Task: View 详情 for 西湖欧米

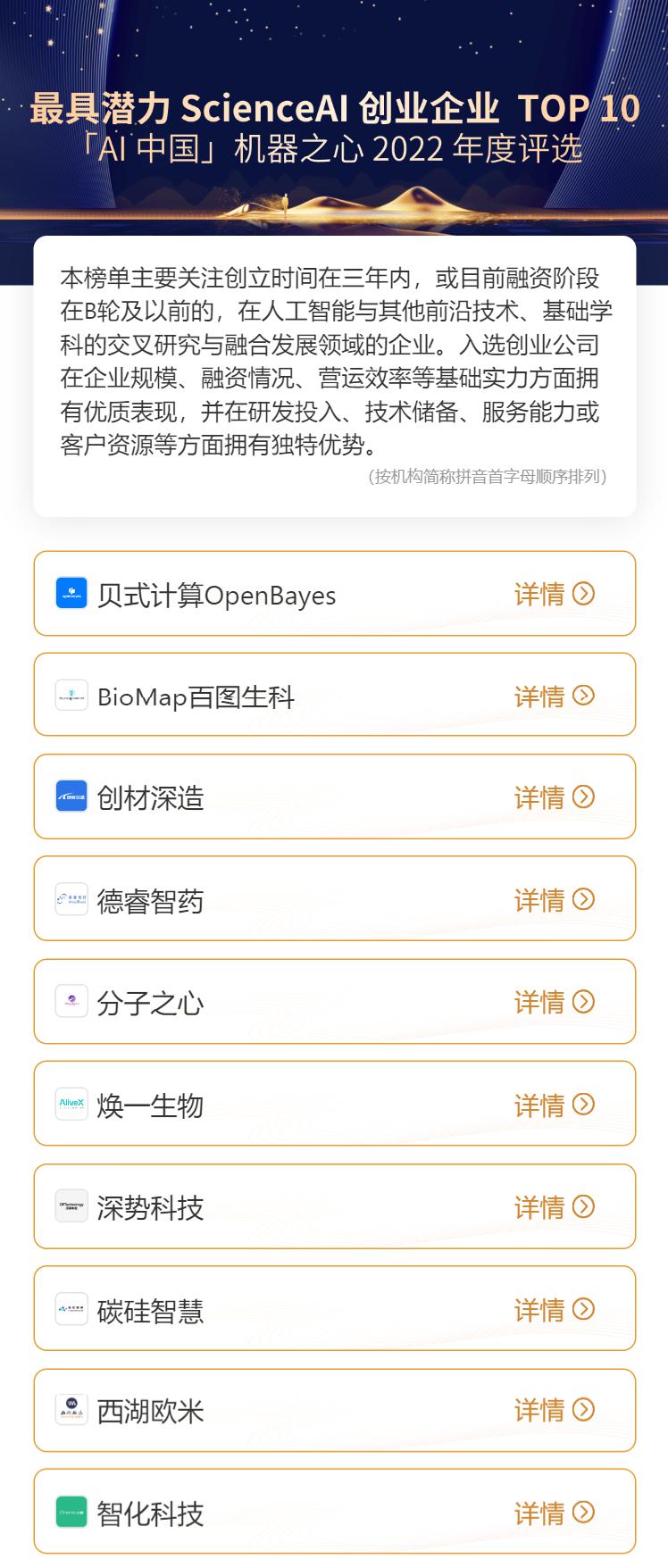Action: tap(554, 1411)
